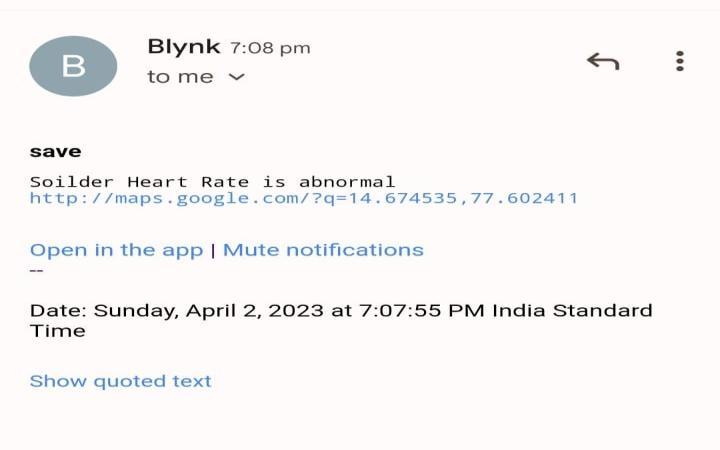Click the "--" signature separator line
Image resolution: width=720 pixels, height=450 pixels.
(37, 269)
